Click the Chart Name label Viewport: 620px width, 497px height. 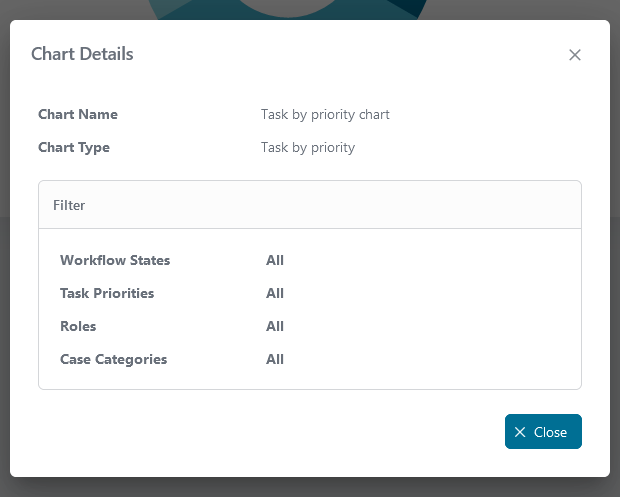point(78,114)
